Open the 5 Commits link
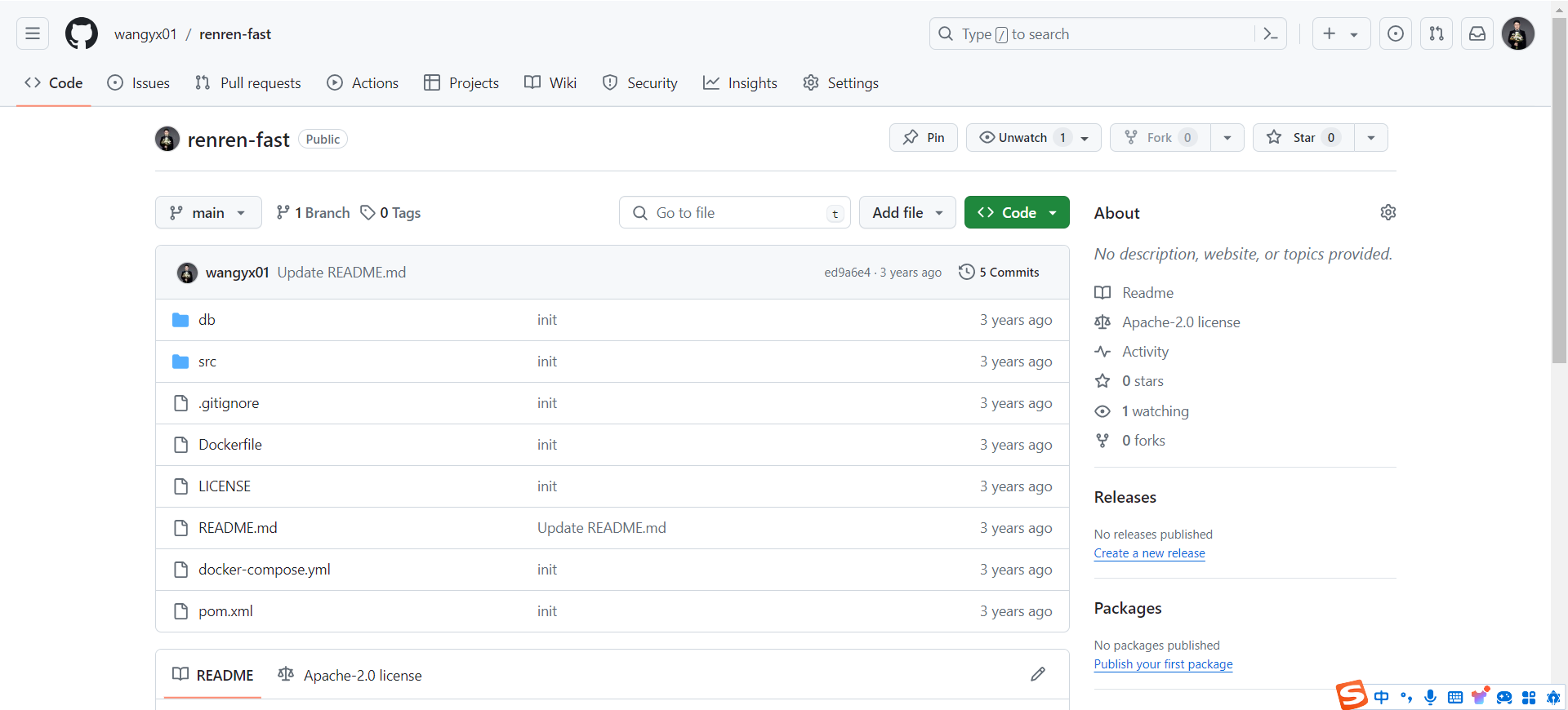This screenshot has width=1568, height=710. (1000, 273)
